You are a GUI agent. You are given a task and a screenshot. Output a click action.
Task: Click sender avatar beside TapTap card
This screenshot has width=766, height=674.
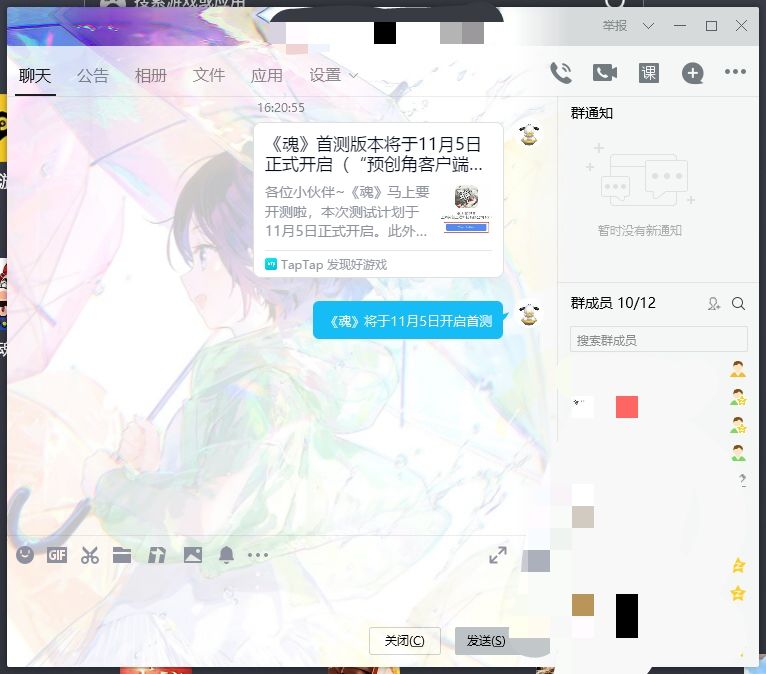[x=529, y=135]
